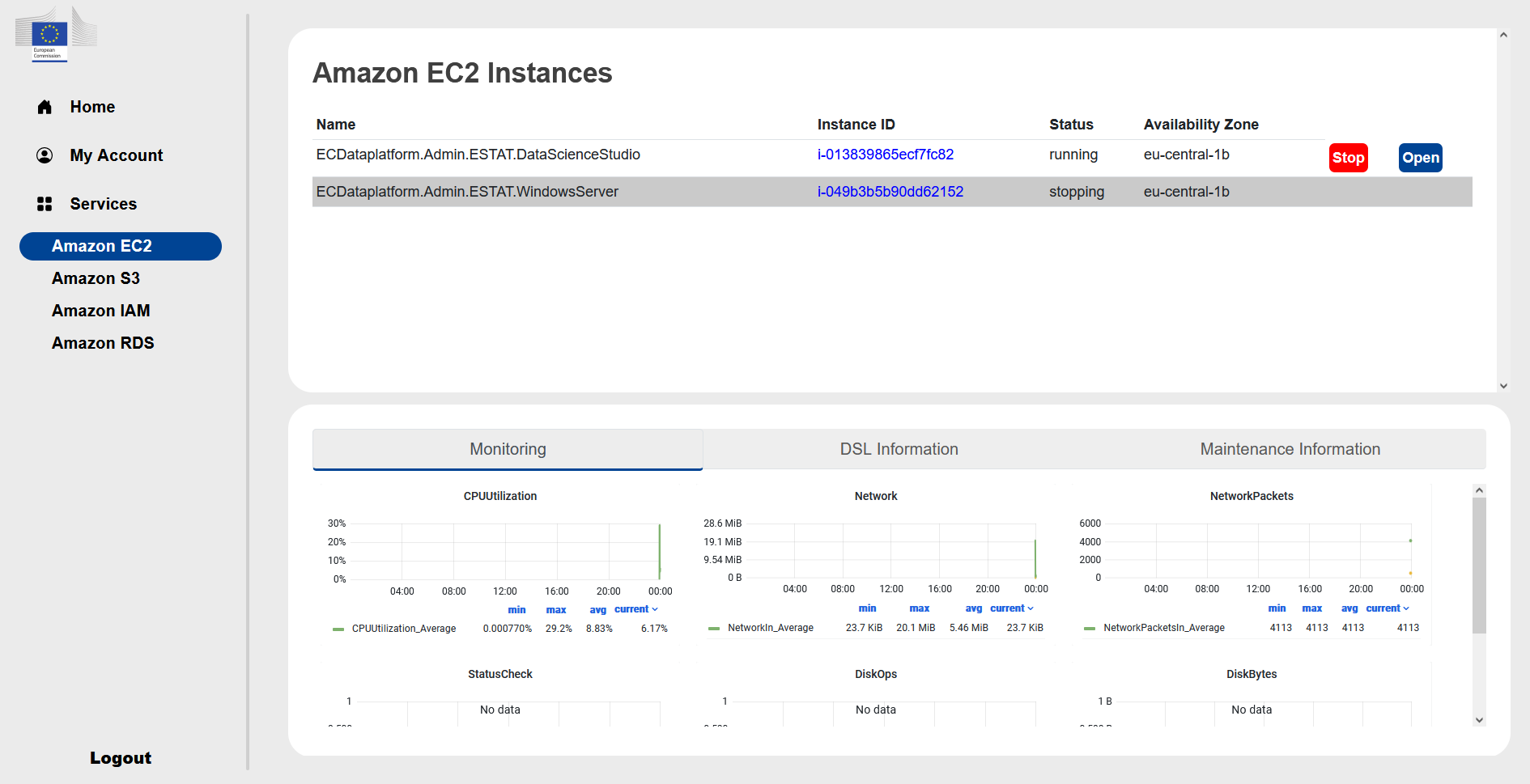
Task: Sort Network legend by avg
Action: pos(973,608)
